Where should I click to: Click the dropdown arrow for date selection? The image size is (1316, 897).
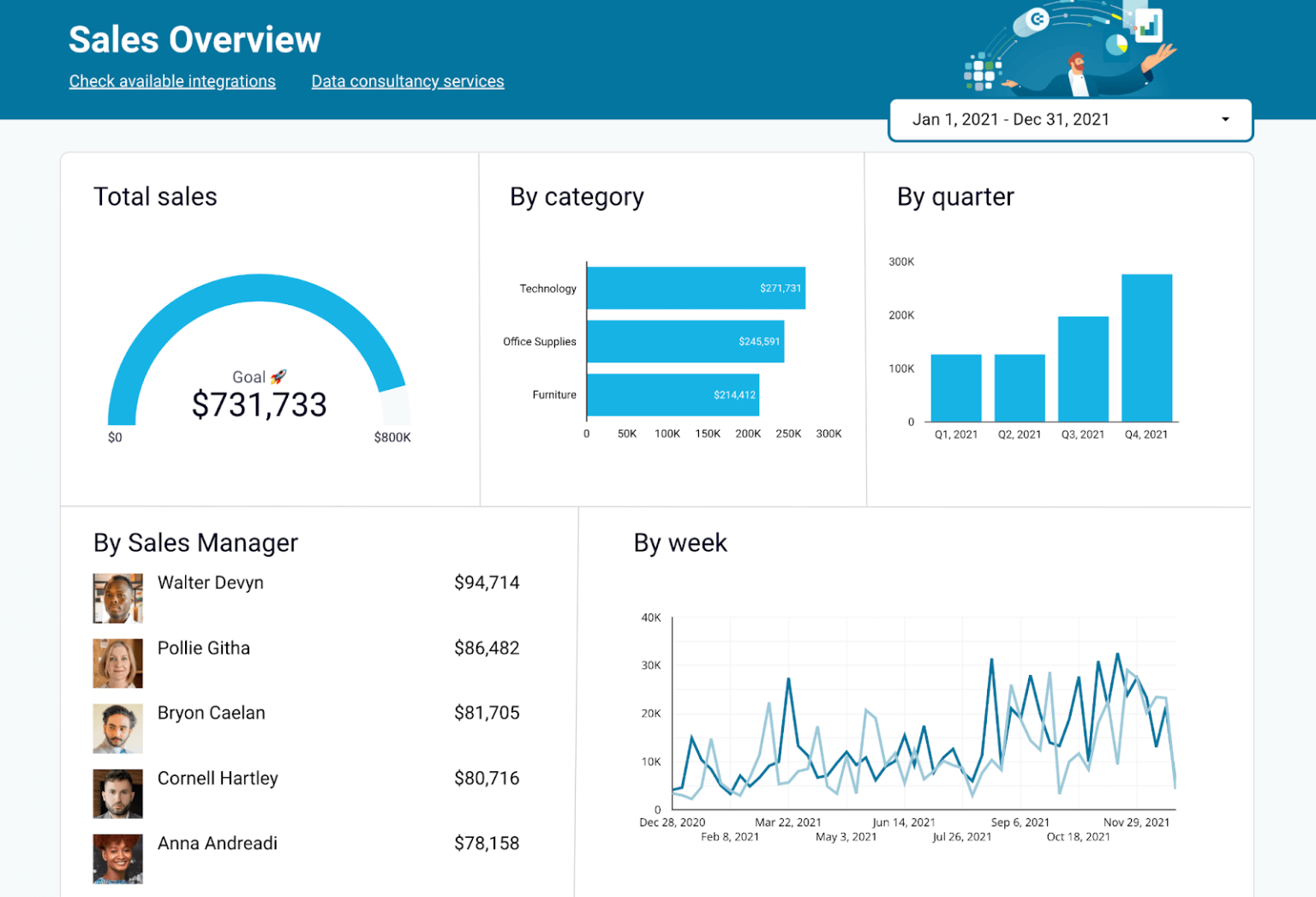1224,119
